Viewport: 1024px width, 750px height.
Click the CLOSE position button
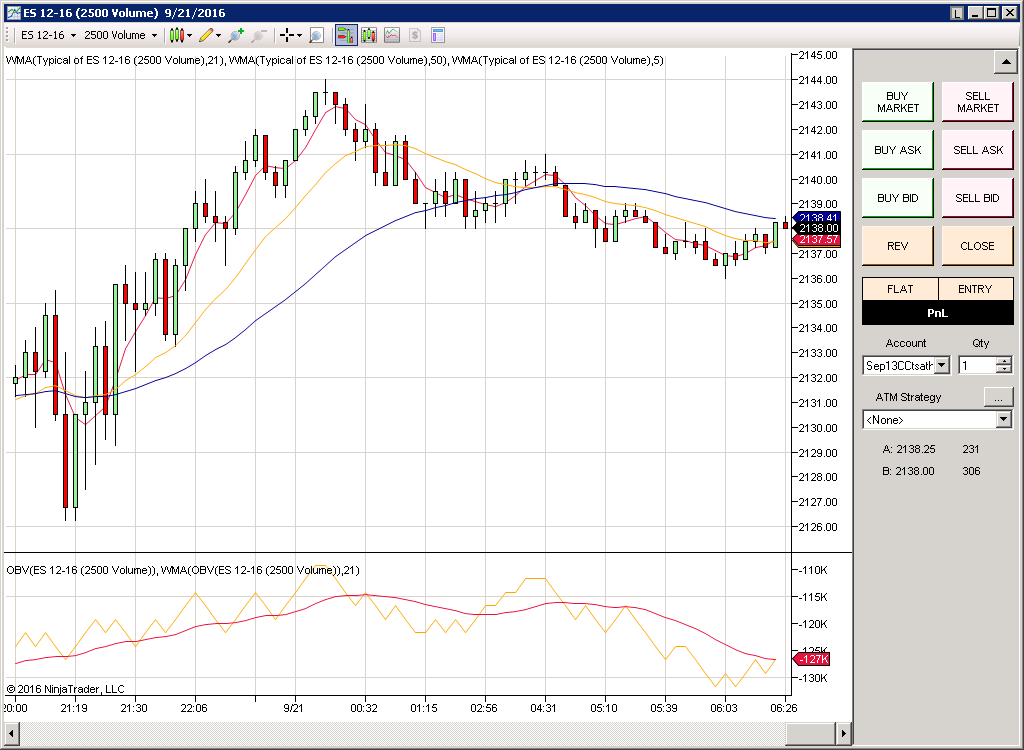978,246
